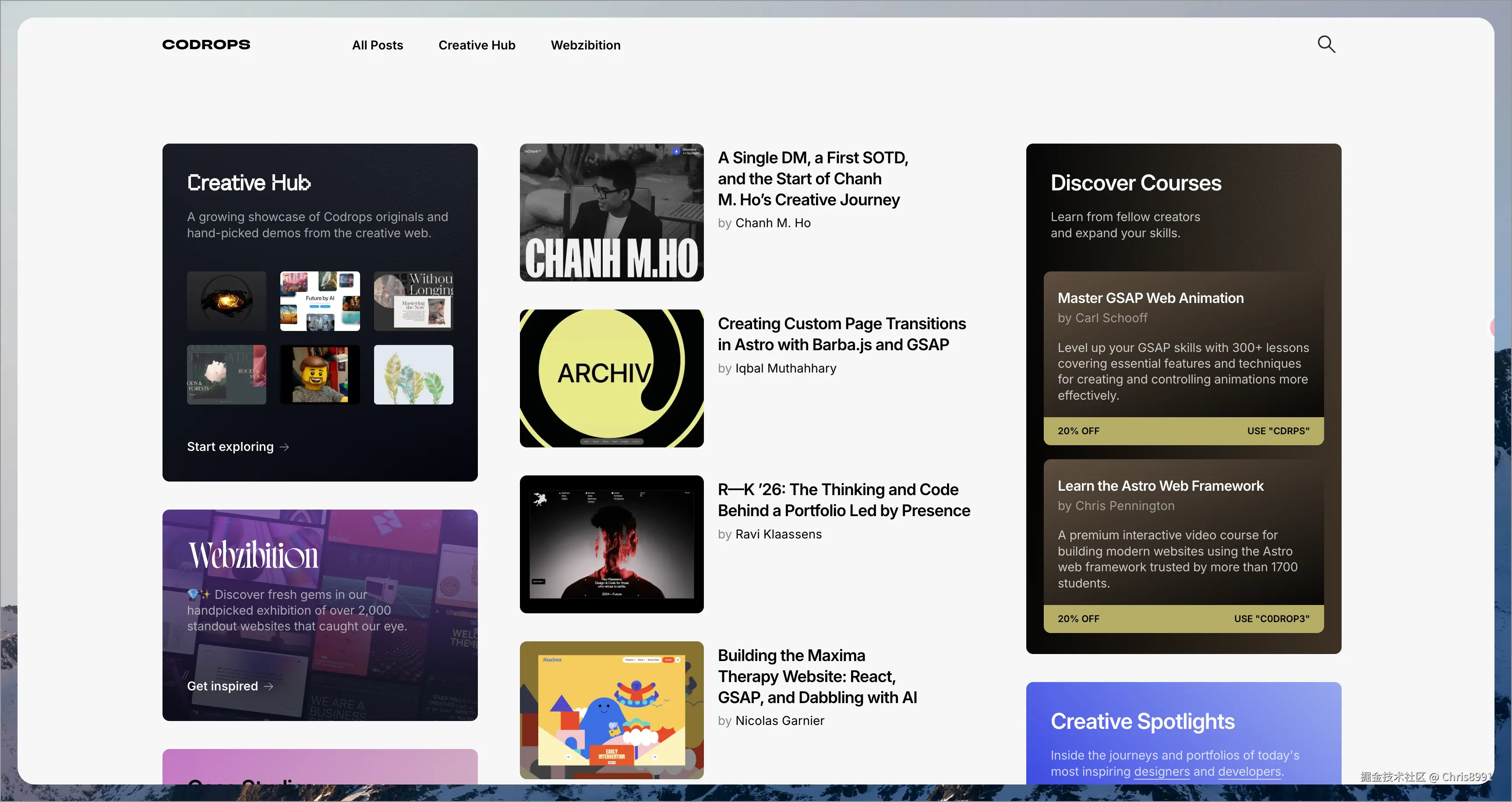Follow the designers link in Creative Spotlights

tap(1162, 771)
